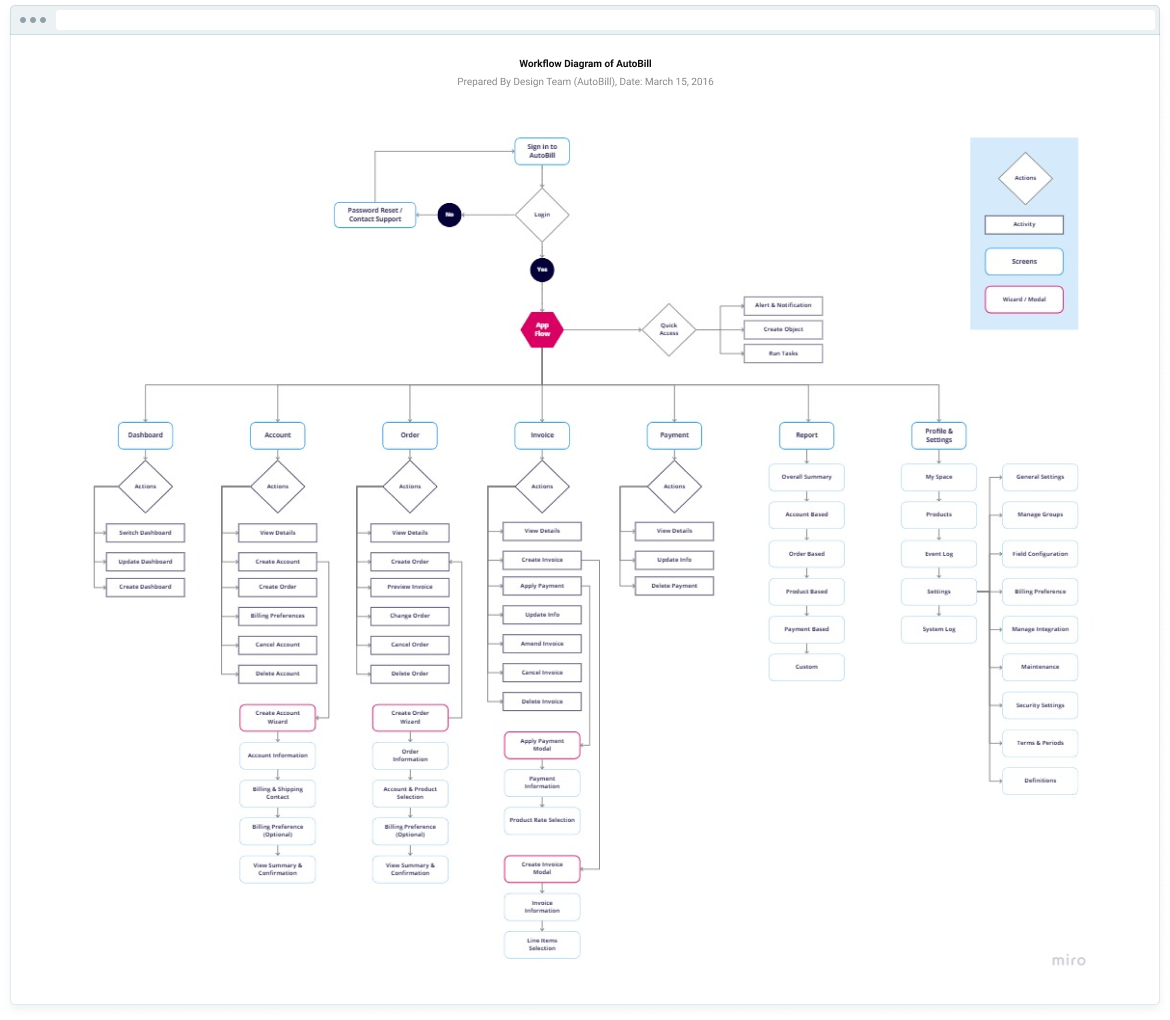The height and width of the screenshot is (1020, 1170).
Task: Select the Dashboard screen node
Action: coord(146,435)
